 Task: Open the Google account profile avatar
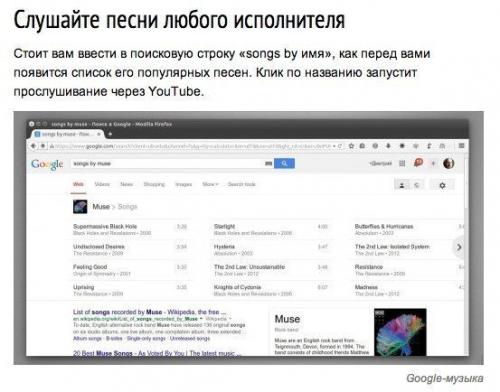click(x=448, y=163)
